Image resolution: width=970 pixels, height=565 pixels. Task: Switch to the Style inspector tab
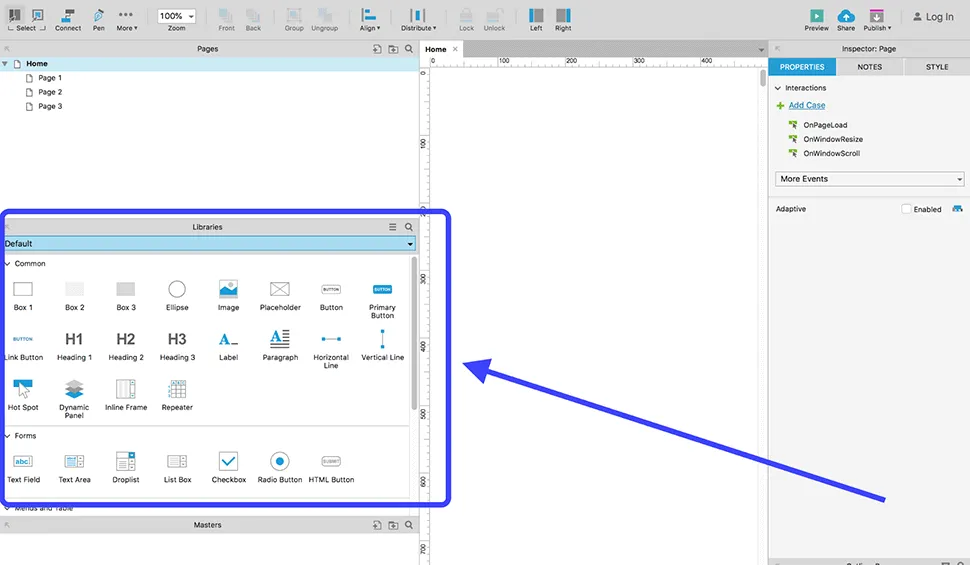click(x=936, y=67)
